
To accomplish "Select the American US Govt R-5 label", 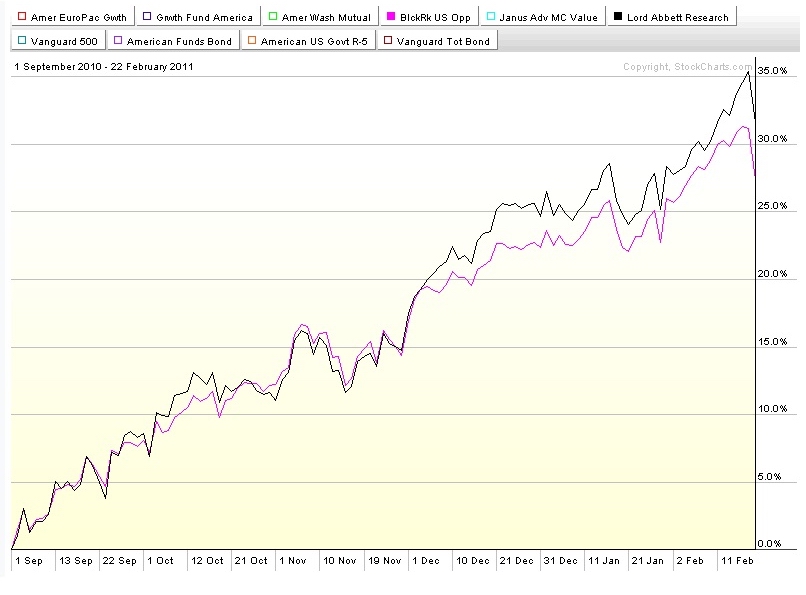I will click(315, 42).
